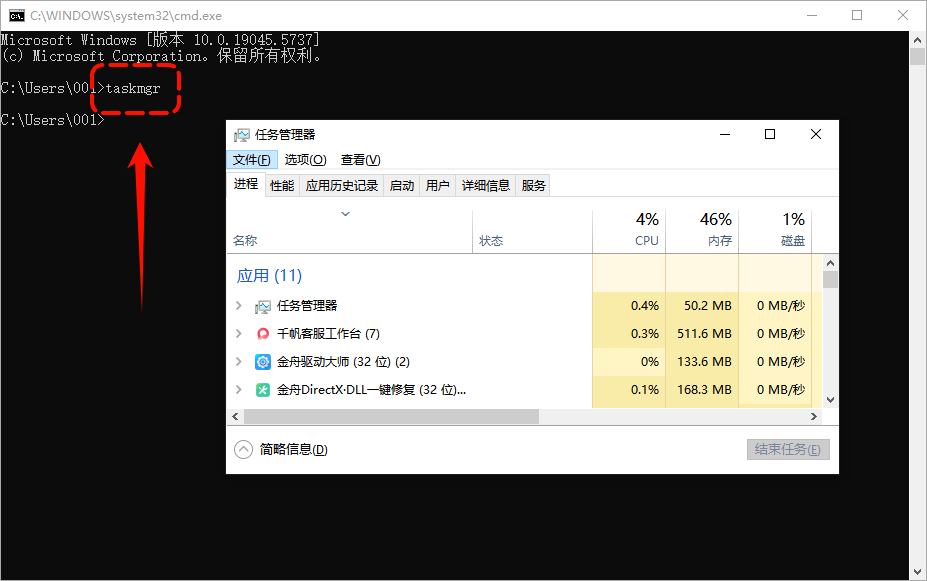Select the 任务管理器 process name
This screenshot has width=927, height=581.
click(307, 306)
